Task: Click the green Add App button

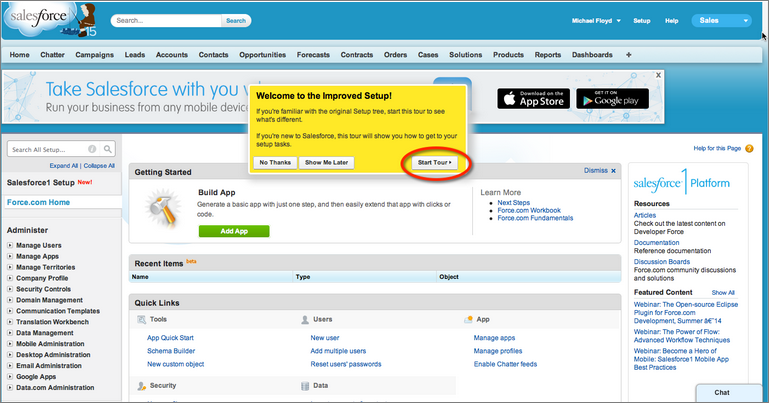Action: 234,231
